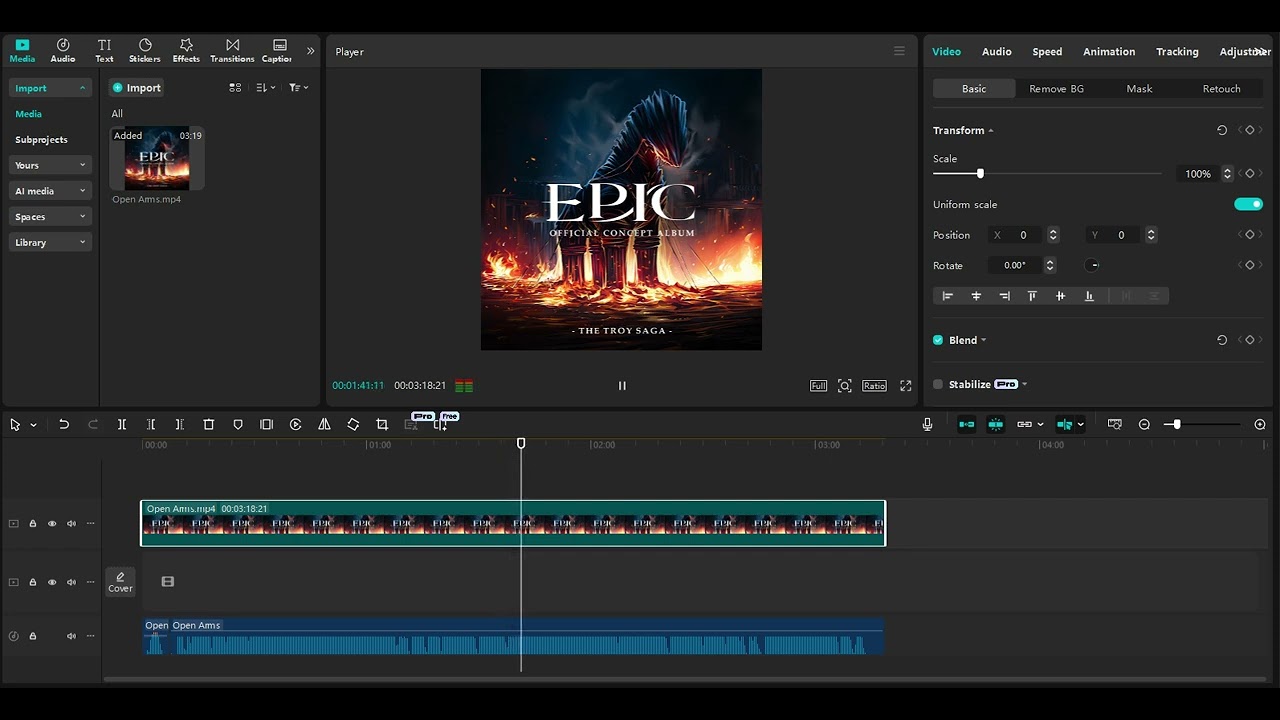The height and width of the screenshot is (720, 1280).
Task: Open the linkage options dropdown arrow
Action: pyautogui.click(x=1041, y=425)
